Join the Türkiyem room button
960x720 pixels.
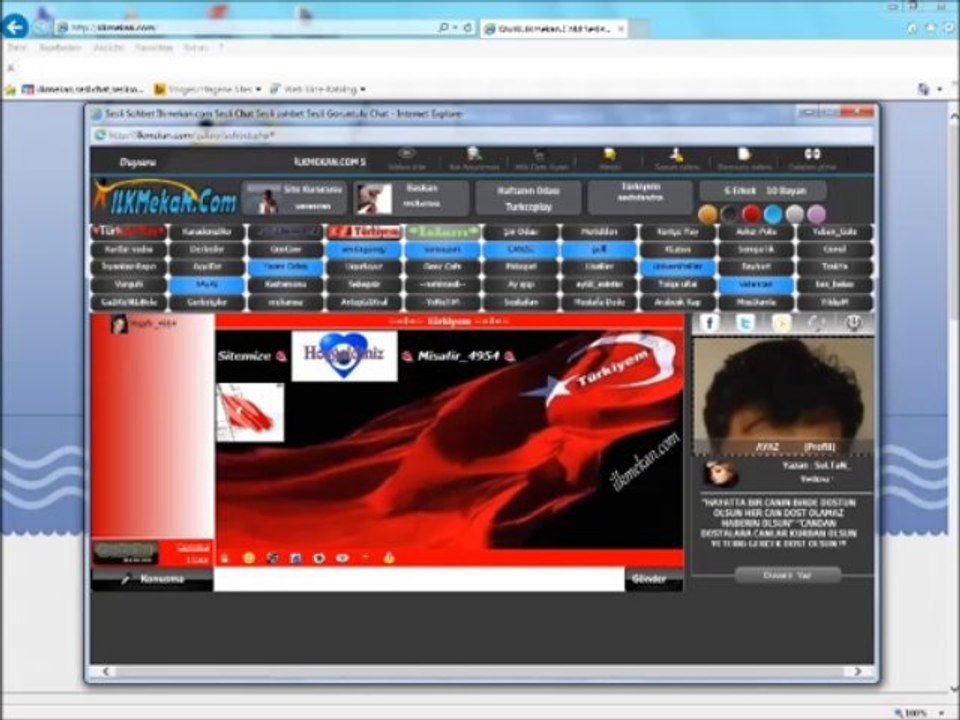pos(364,232)
